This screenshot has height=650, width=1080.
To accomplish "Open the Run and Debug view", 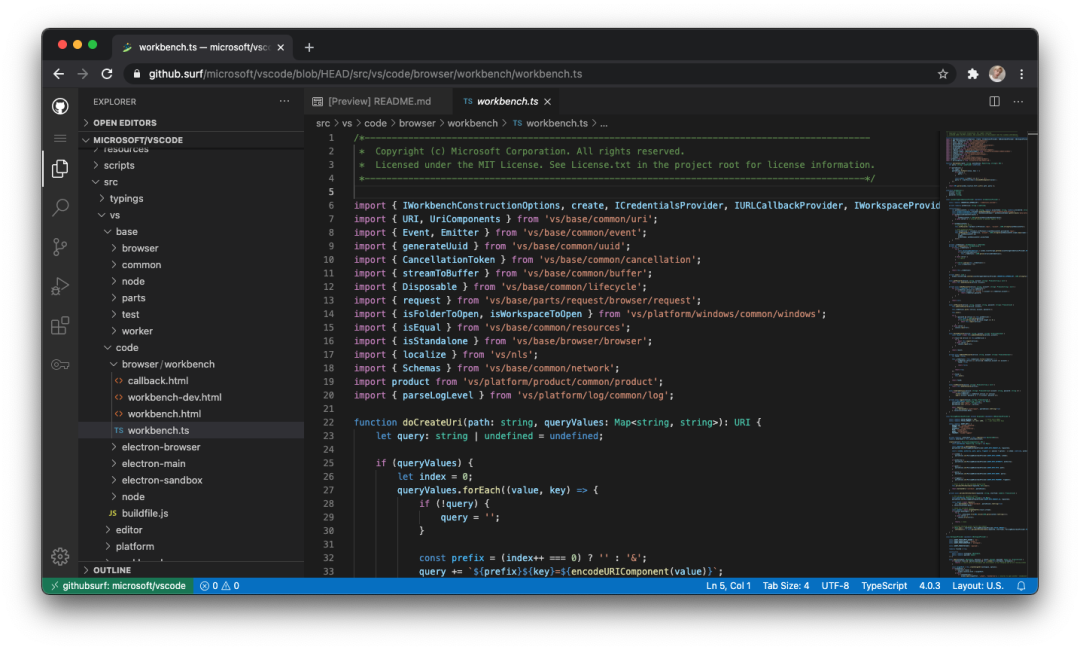I will point(61,286).
